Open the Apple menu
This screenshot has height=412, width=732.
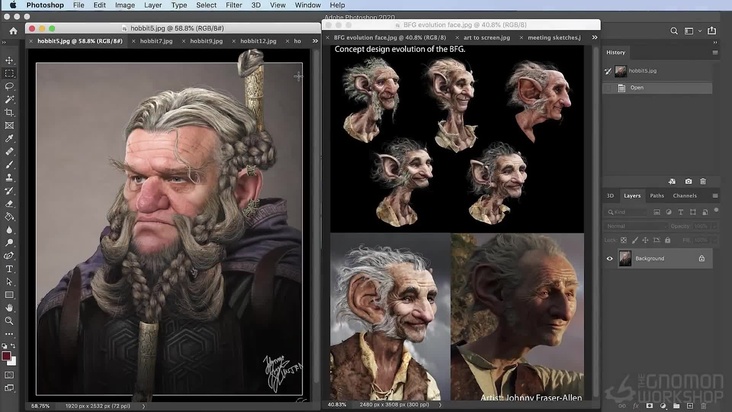coord(13,5)
